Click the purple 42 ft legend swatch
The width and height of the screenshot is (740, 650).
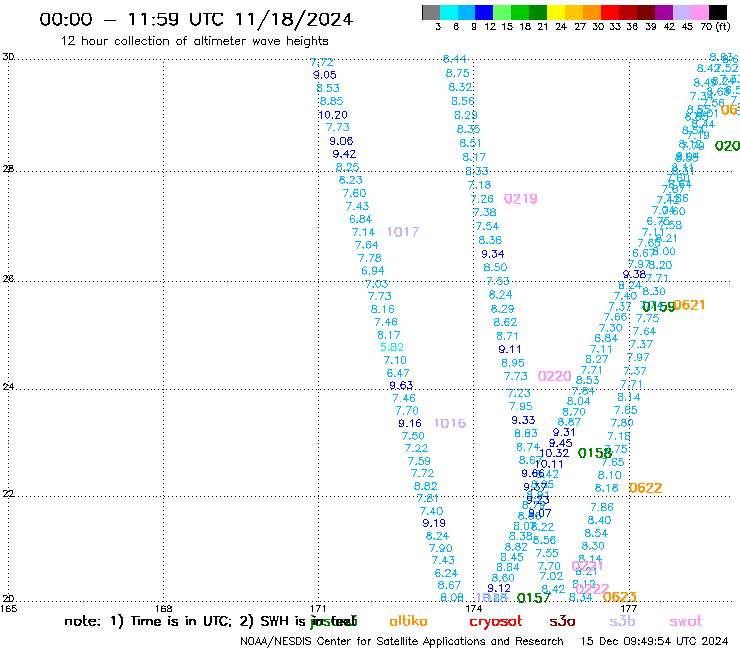(x=664, y=12)
